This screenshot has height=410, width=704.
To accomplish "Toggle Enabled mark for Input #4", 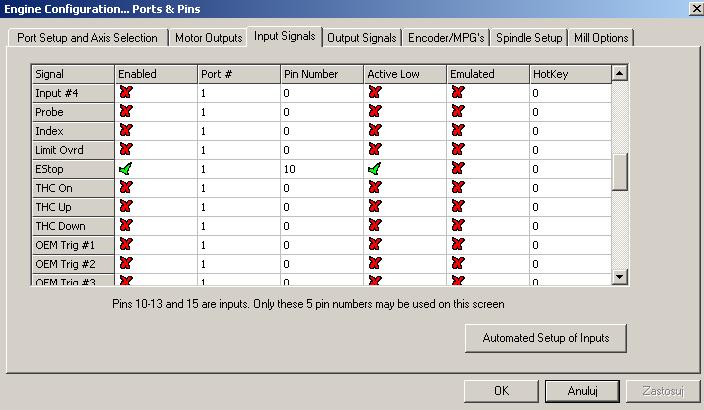I will tap(126, 92).
